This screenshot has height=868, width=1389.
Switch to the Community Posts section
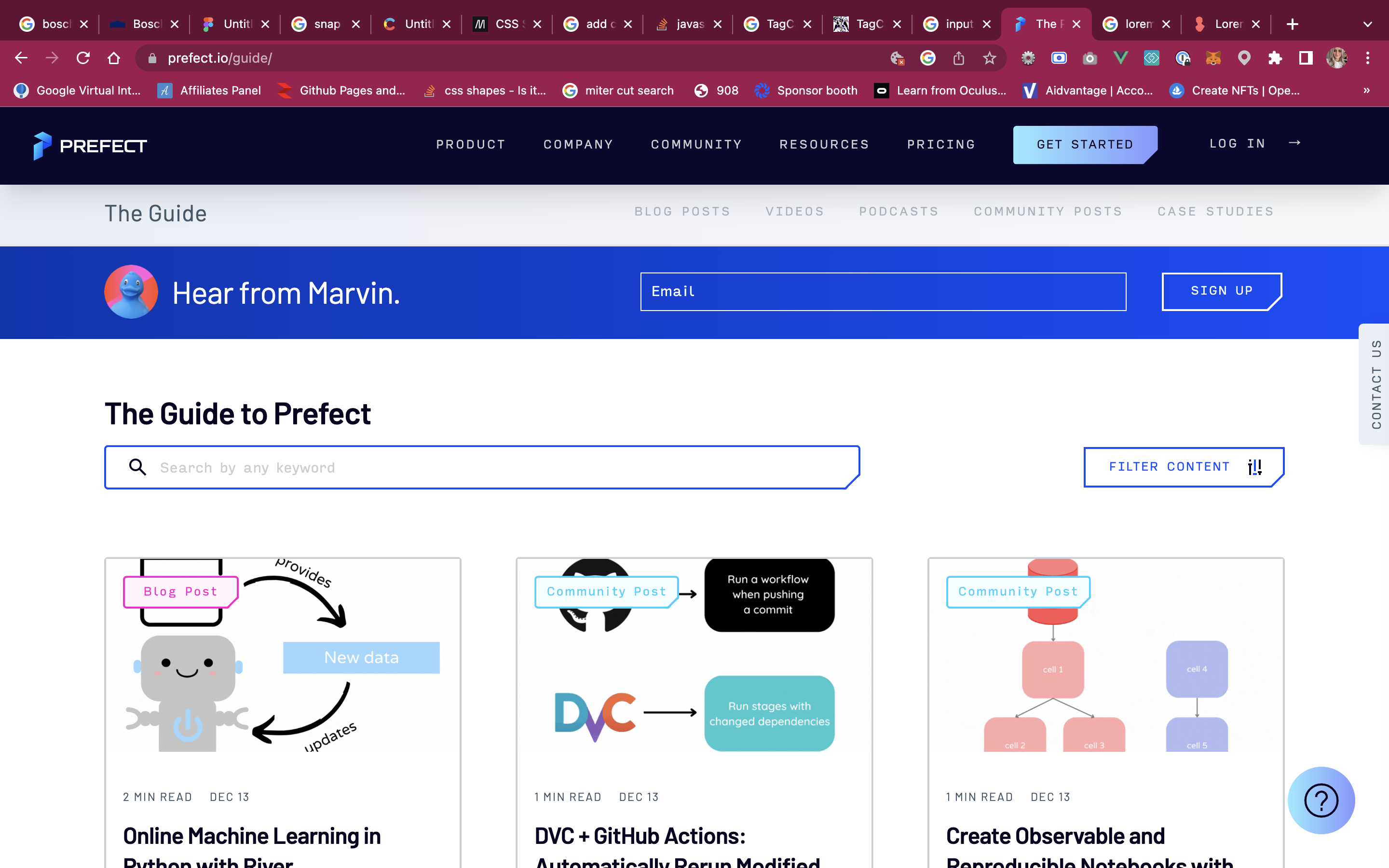[1048, 211]
